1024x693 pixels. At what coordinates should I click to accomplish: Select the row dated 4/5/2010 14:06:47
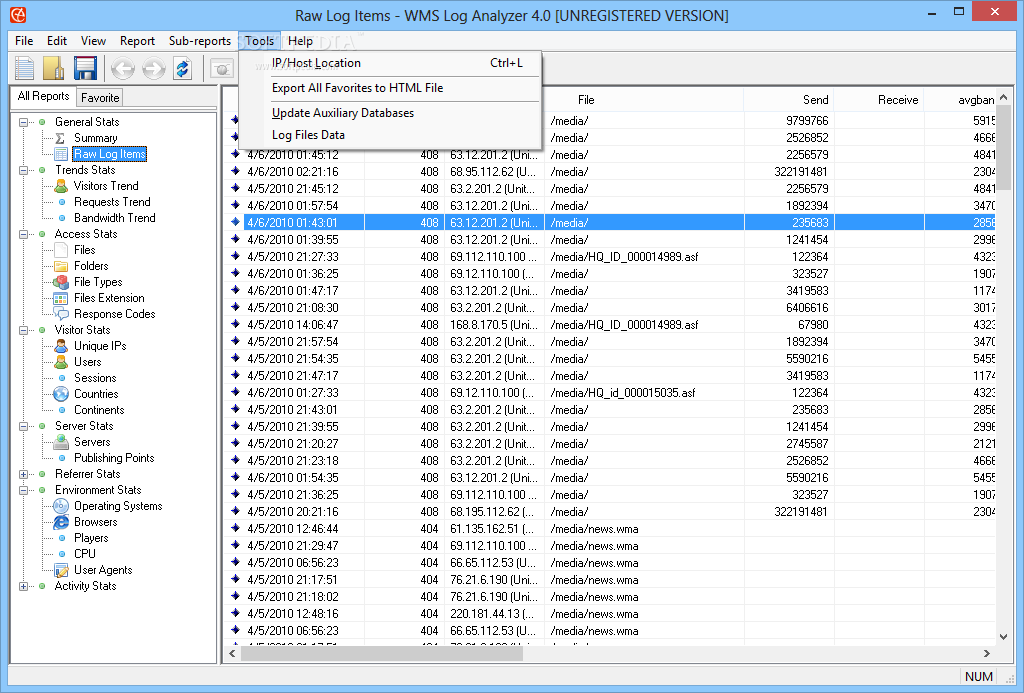611,325
